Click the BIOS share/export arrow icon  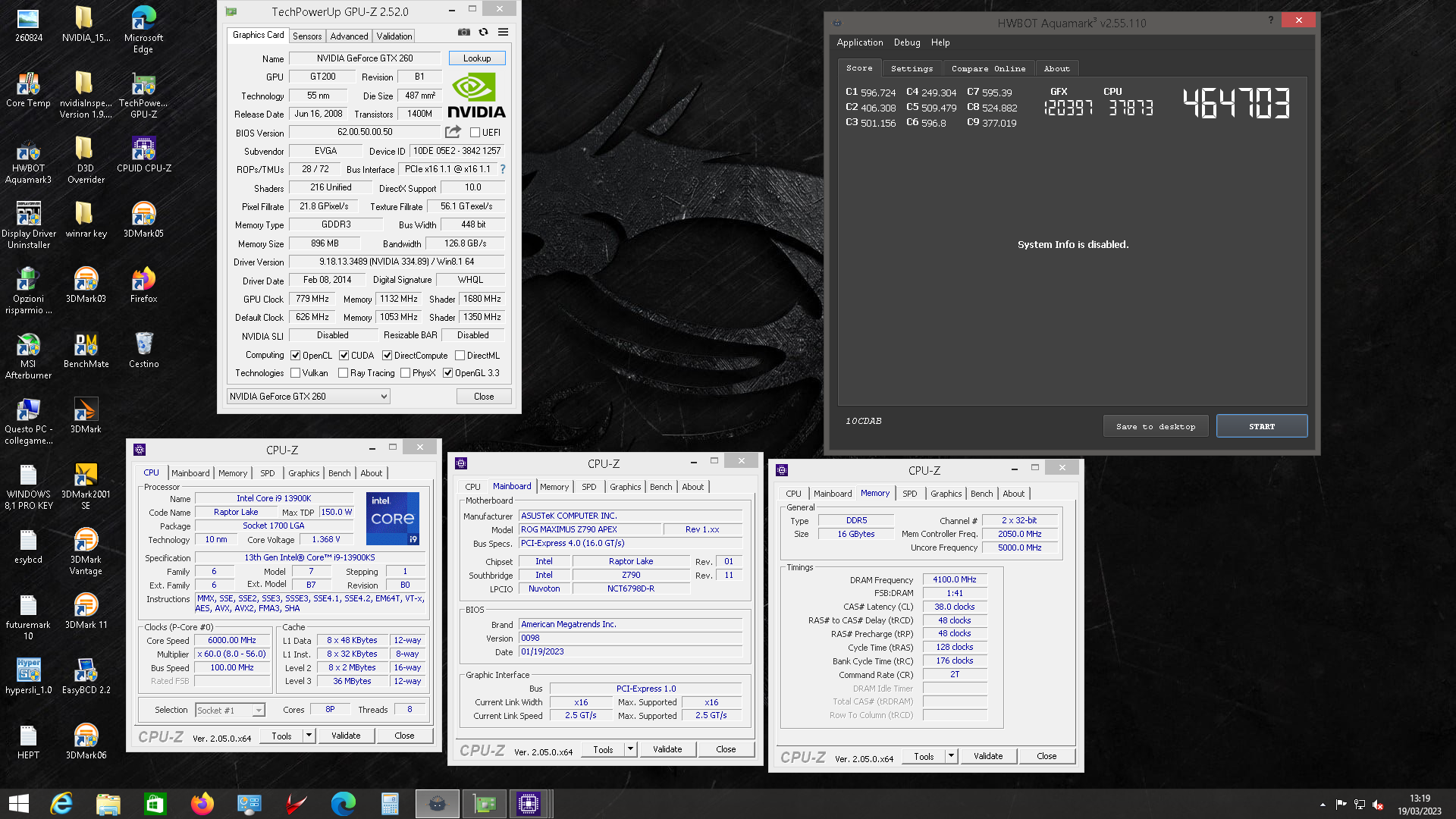(453, 132)
